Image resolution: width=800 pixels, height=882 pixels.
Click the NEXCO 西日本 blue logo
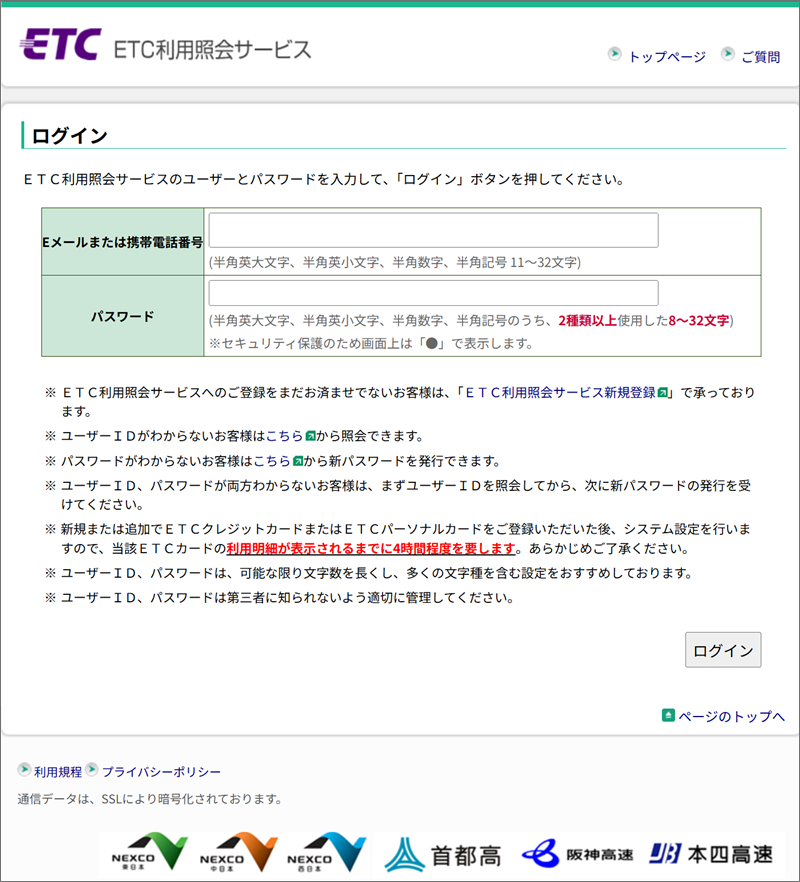tap(326, 853)
